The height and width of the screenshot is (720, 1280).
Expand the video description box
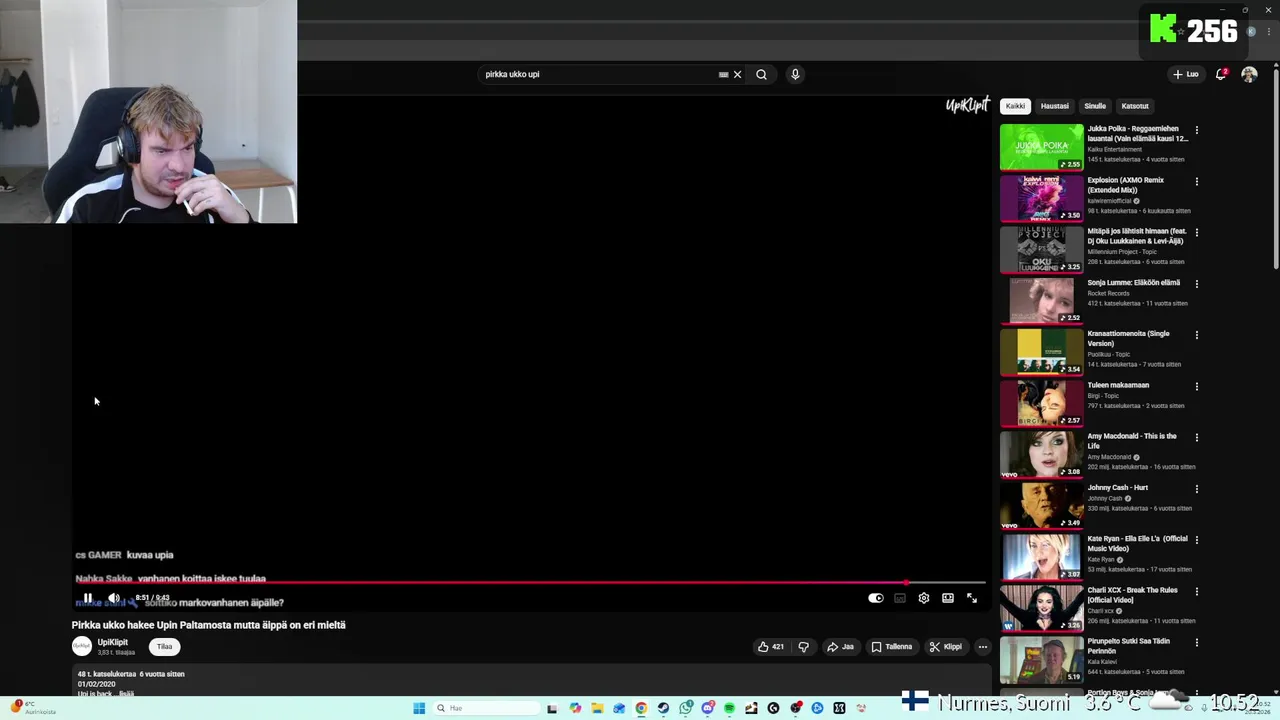(531, 682)
